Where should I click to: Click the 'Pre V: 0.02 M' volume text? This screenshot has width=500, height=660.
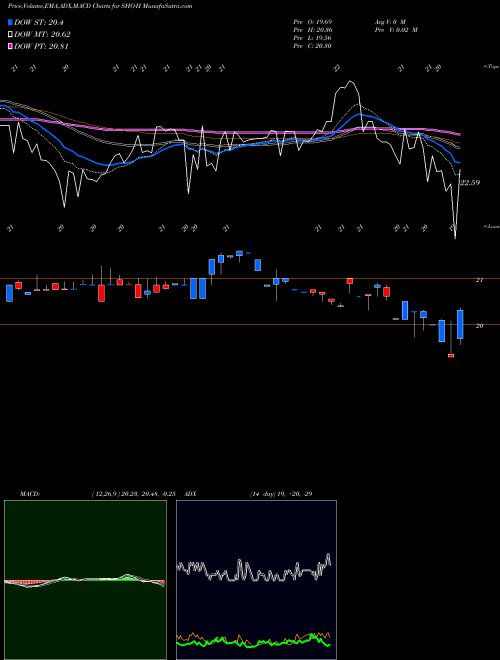tap(396, 30)
